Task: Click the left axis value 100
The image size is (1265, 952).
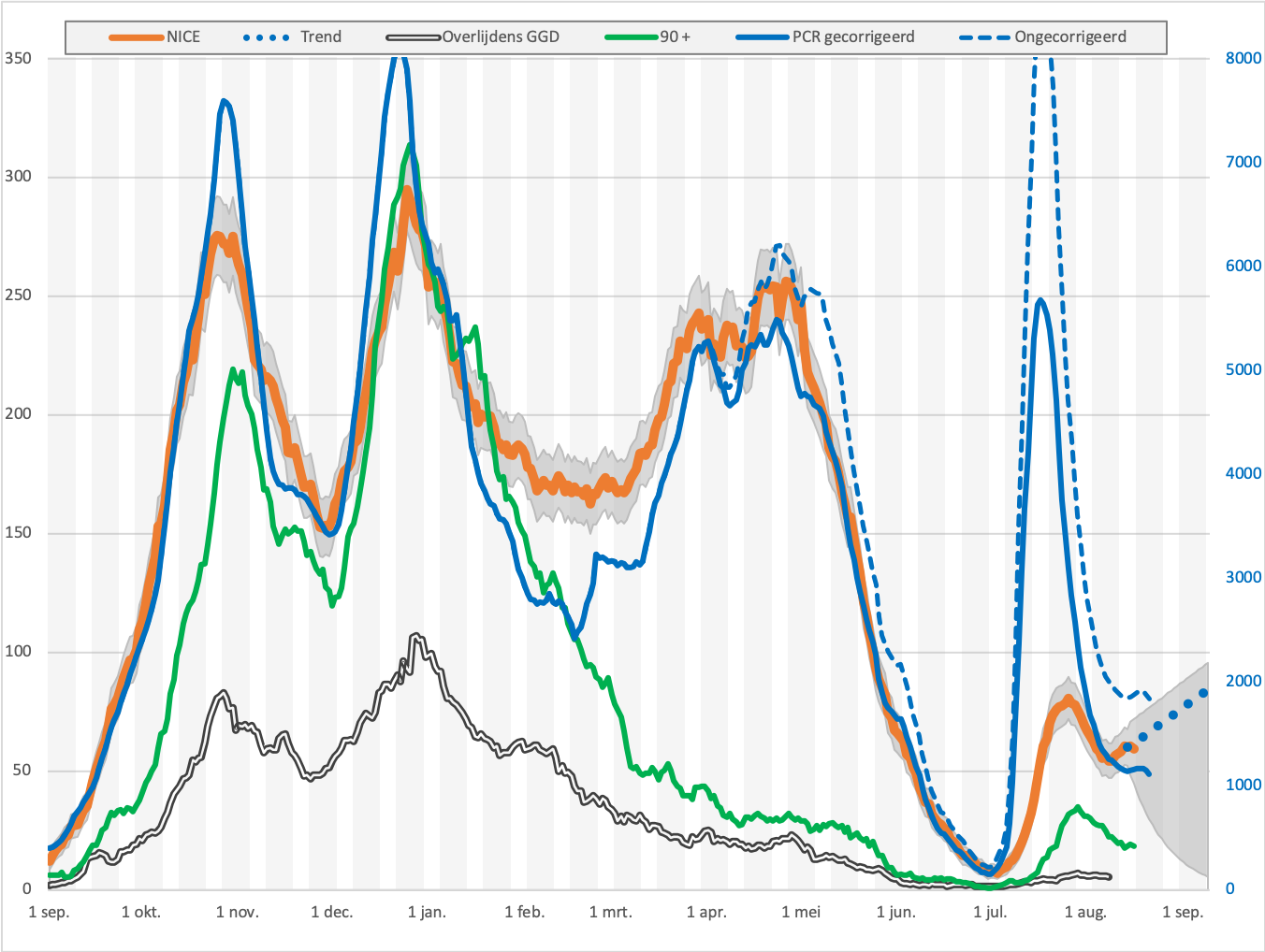Action: click(18, 652)
